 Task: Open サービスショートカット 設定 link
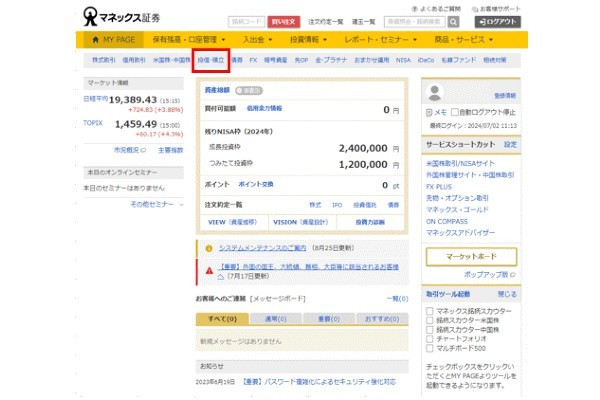[x=510, y=144]
